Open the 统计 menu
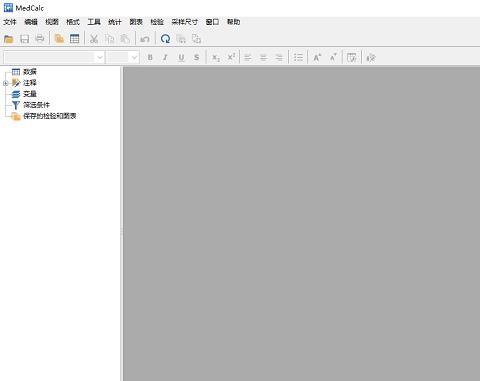The image size is (480, 381). 115,22
